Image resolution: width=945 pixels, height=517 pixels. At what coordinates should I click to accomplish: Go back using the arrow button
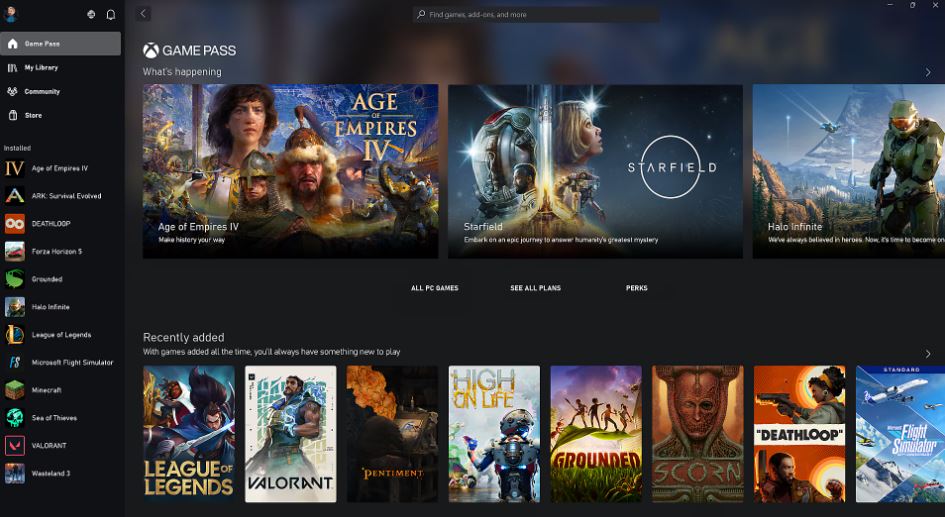coord(143,14)
